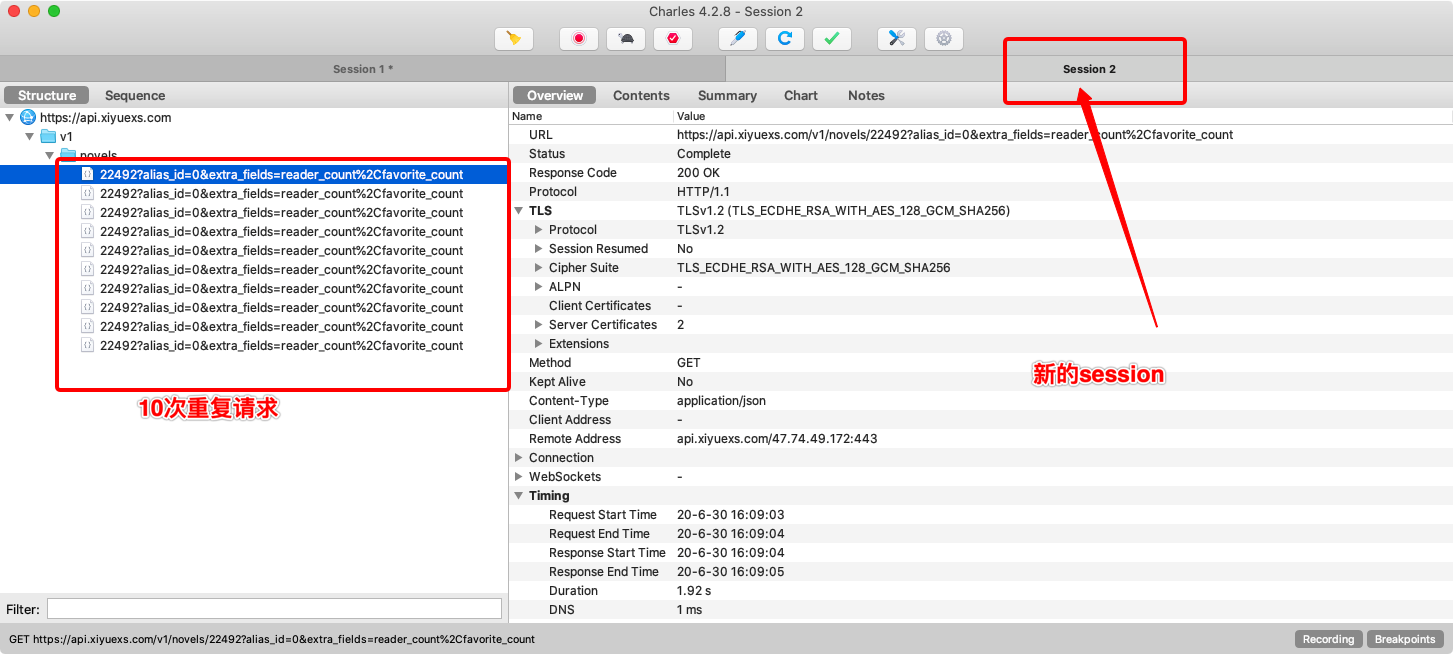Click the Recording status button
1453x654 pixels.
tap(1328, 639)
